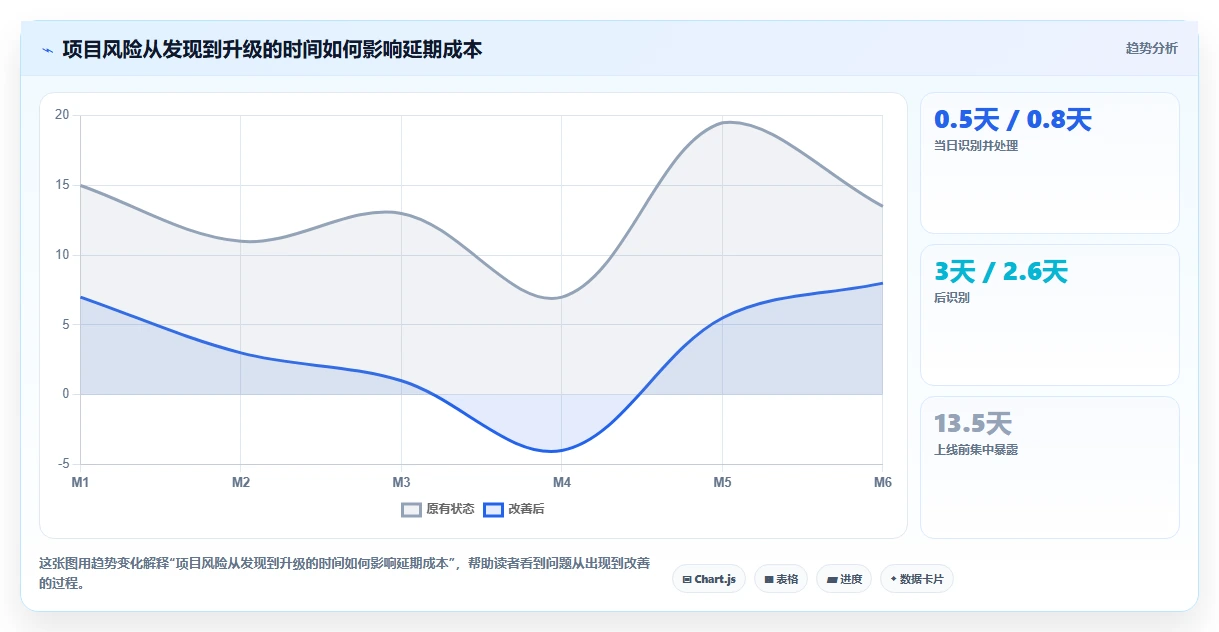
Task: Click the M4 axis label
Action: [x=562, y=482]
